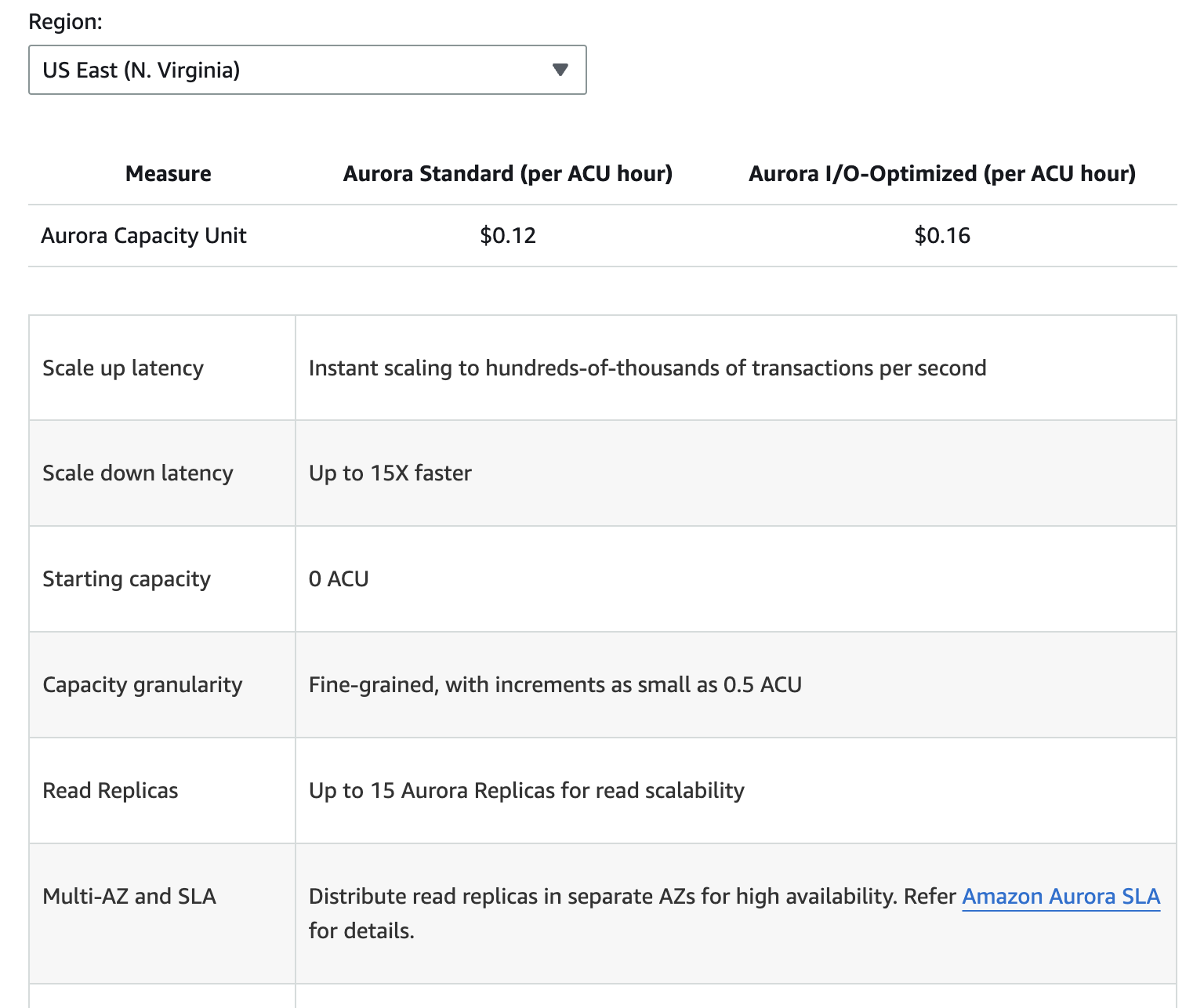Click the 'Up to 15 Aurora Replicas' description
This screenshot has height=1008, width=1204.
(527, 790)
